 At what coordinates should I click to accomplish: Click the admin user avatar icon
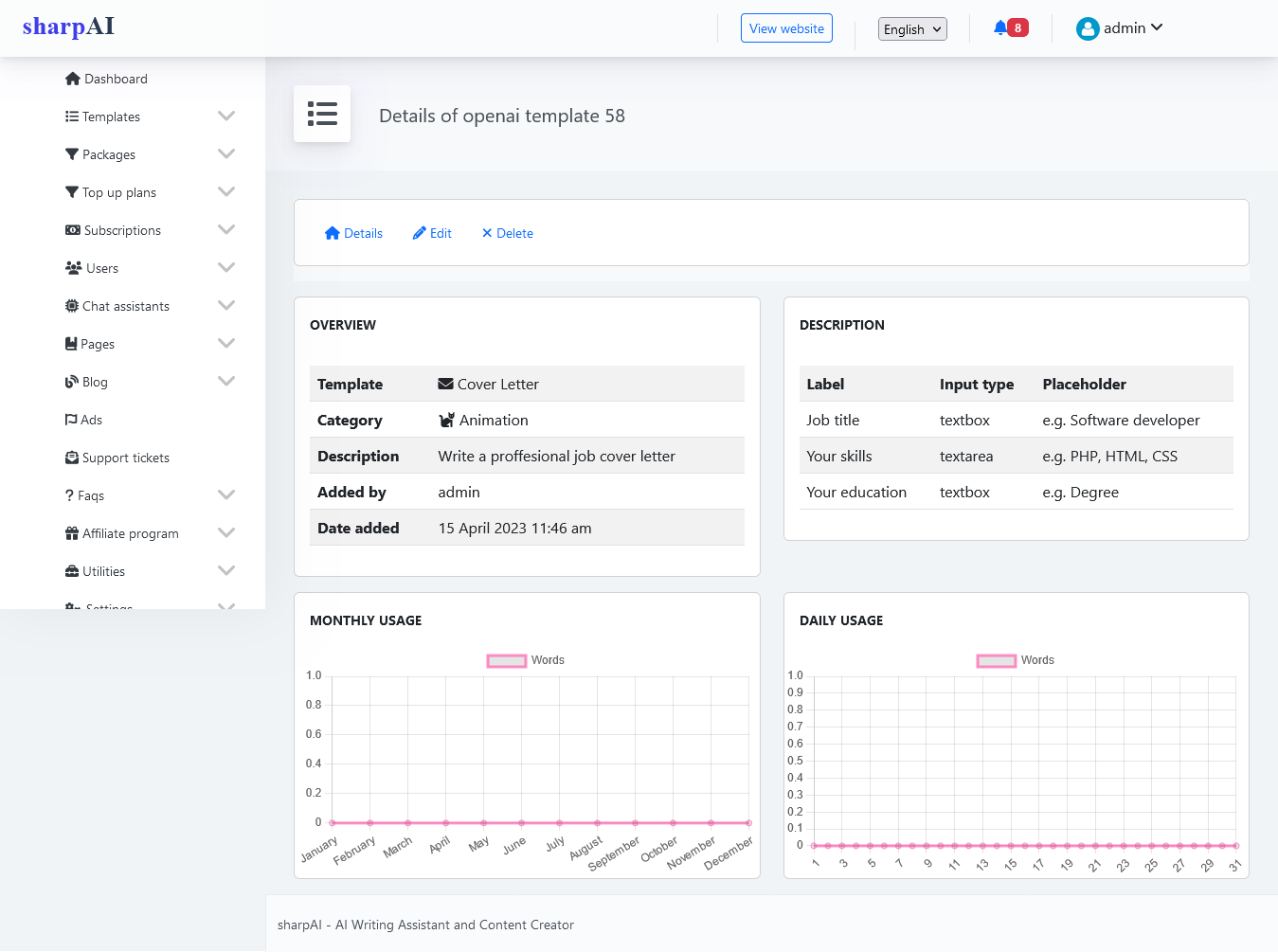tap(1087, 29)
